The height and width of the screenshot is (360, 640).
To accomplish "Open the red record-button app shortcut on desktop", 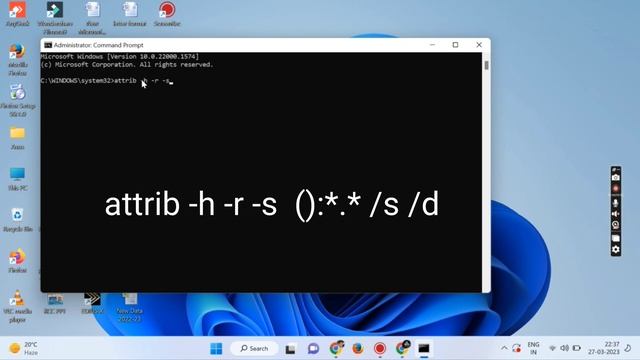I will (x=167, y=13).
